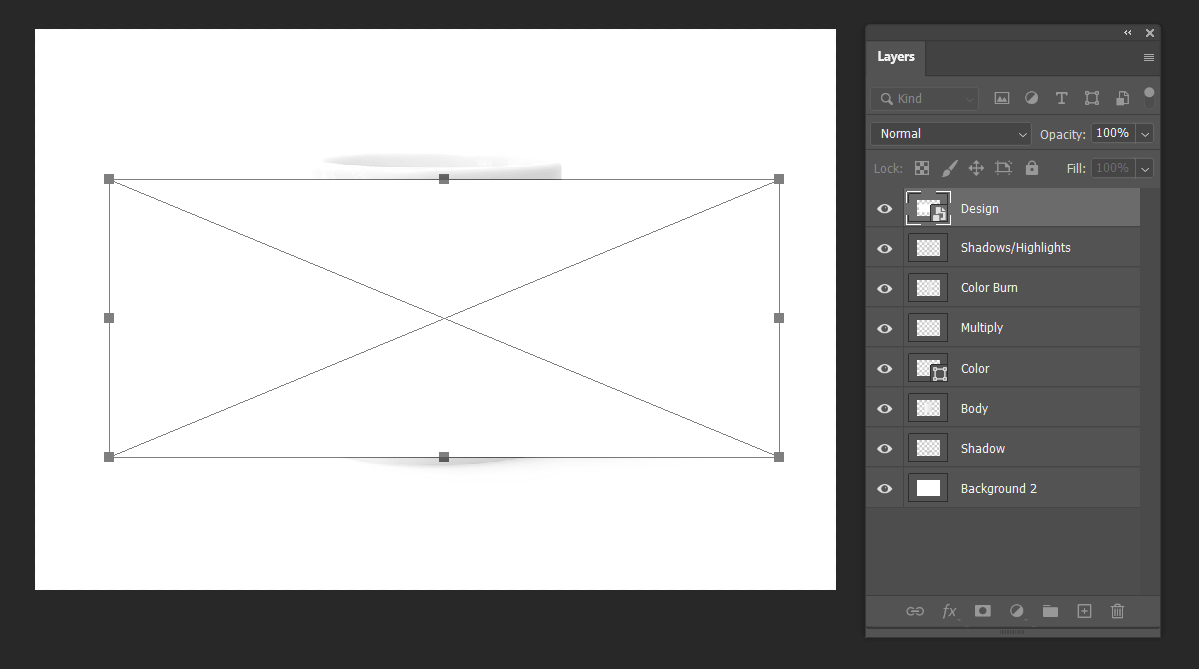Image resolution: width=1199 pixels, height=669 pixels.
Task: Click the bottom-left transform handle
Action: [109, 457]
